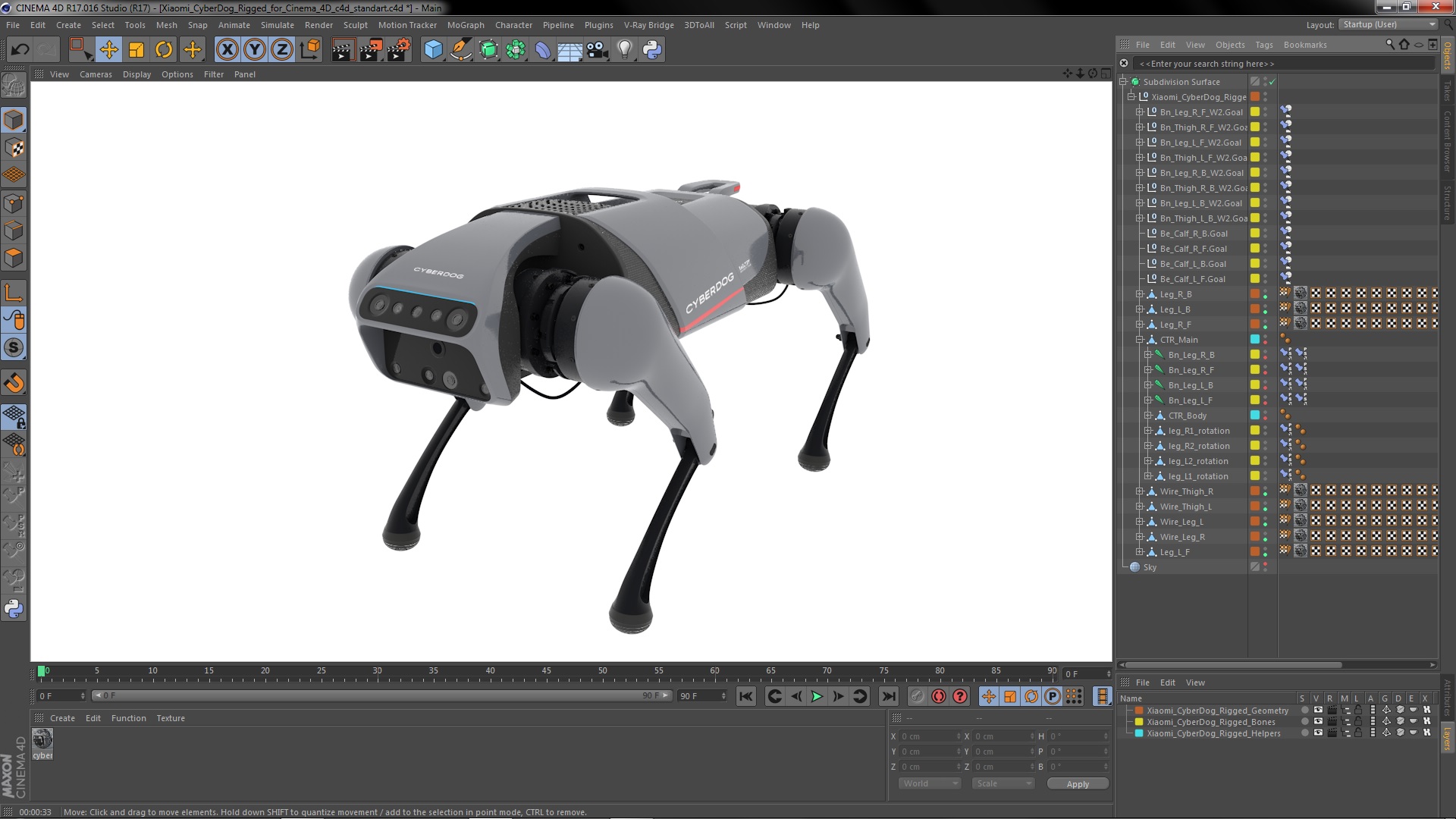The width and height of the screenshot is (1456, 819).
Task: Click the cyan Helpers layer color swatch
Action: (1139, 733)
